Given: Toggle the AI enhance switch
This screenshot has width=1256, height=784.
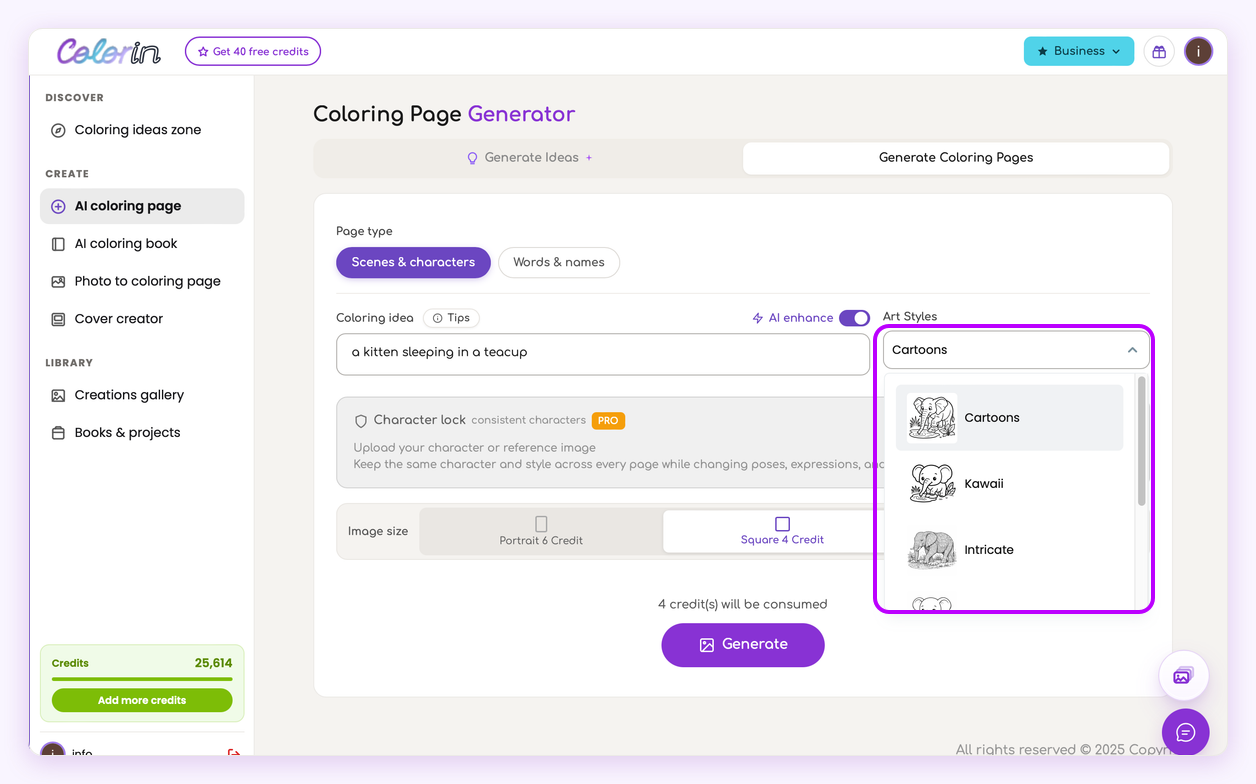Looking at the screenshot, I should [854, 318].
